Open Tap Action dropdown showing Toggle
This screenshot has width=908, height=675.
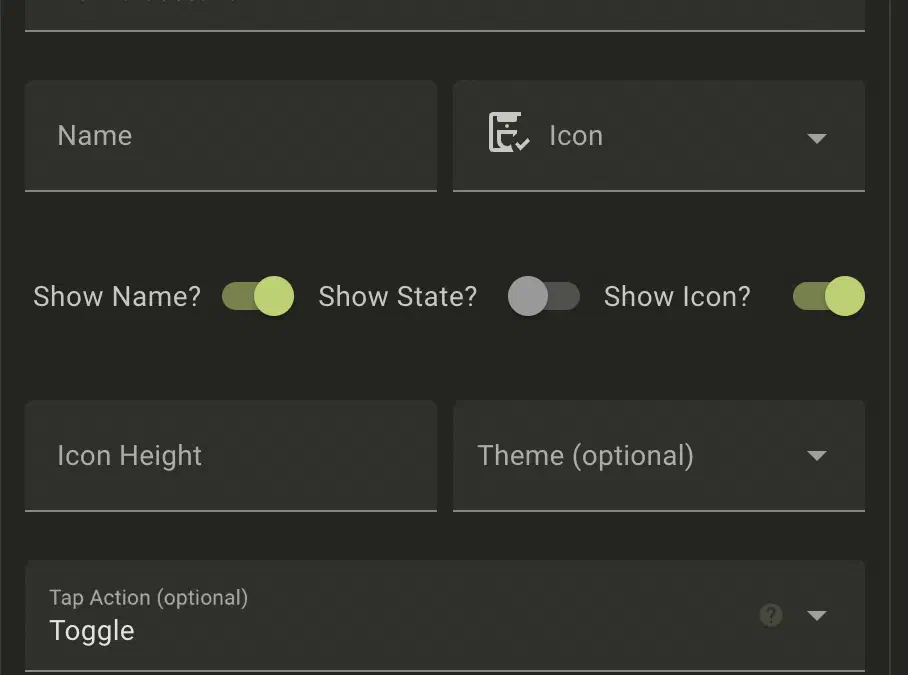(x=400, y=616)
